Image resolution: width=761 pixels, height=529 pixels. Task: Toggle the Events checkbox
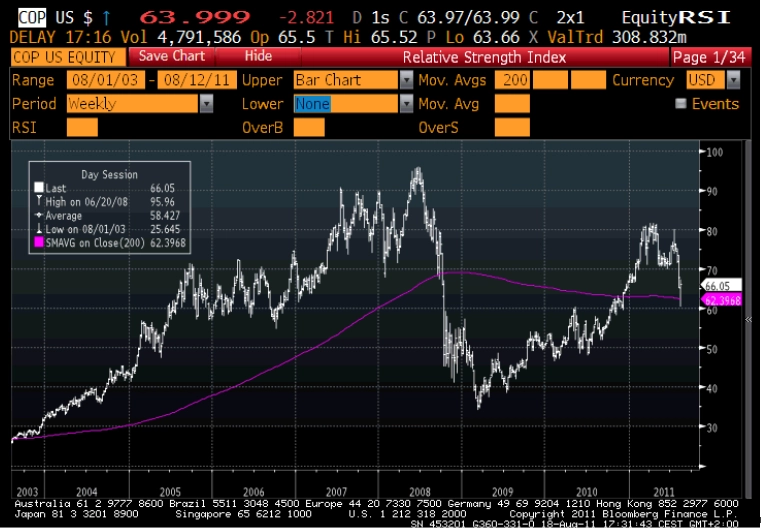coord(681,103)
